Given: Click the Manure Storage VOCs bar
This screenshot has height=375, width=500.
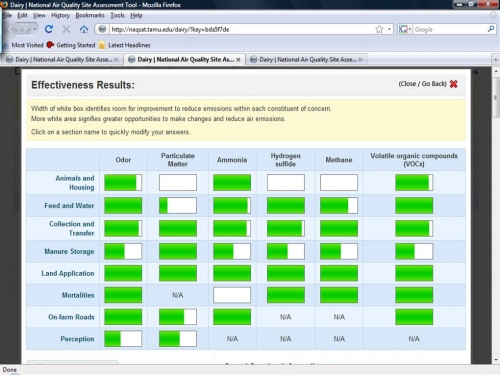Looking at the screenshot, I should (x=414, y=251).
